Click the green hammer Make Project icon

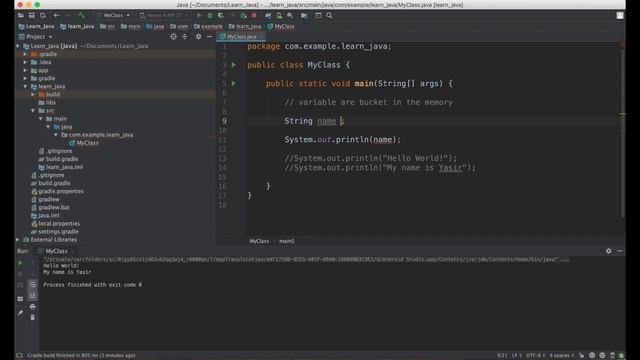82,16
